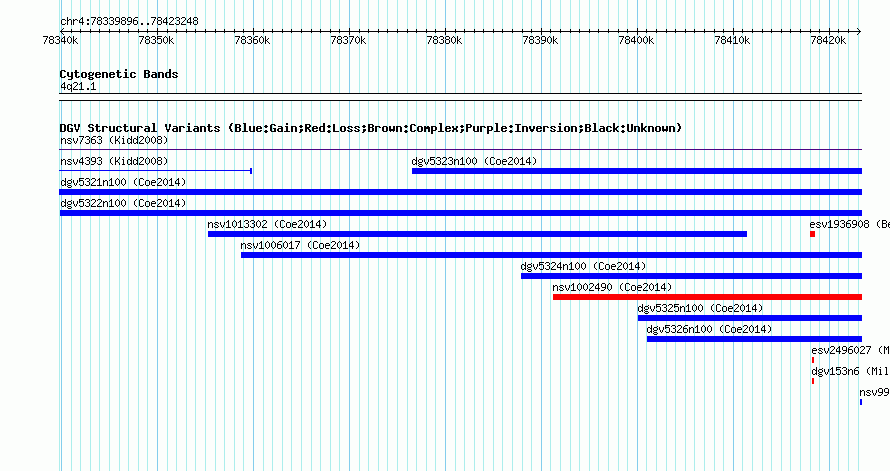Open the nsv1006017 (Coe2014) label
This screenshot has width=890, height=471.
tap(300, 245)
